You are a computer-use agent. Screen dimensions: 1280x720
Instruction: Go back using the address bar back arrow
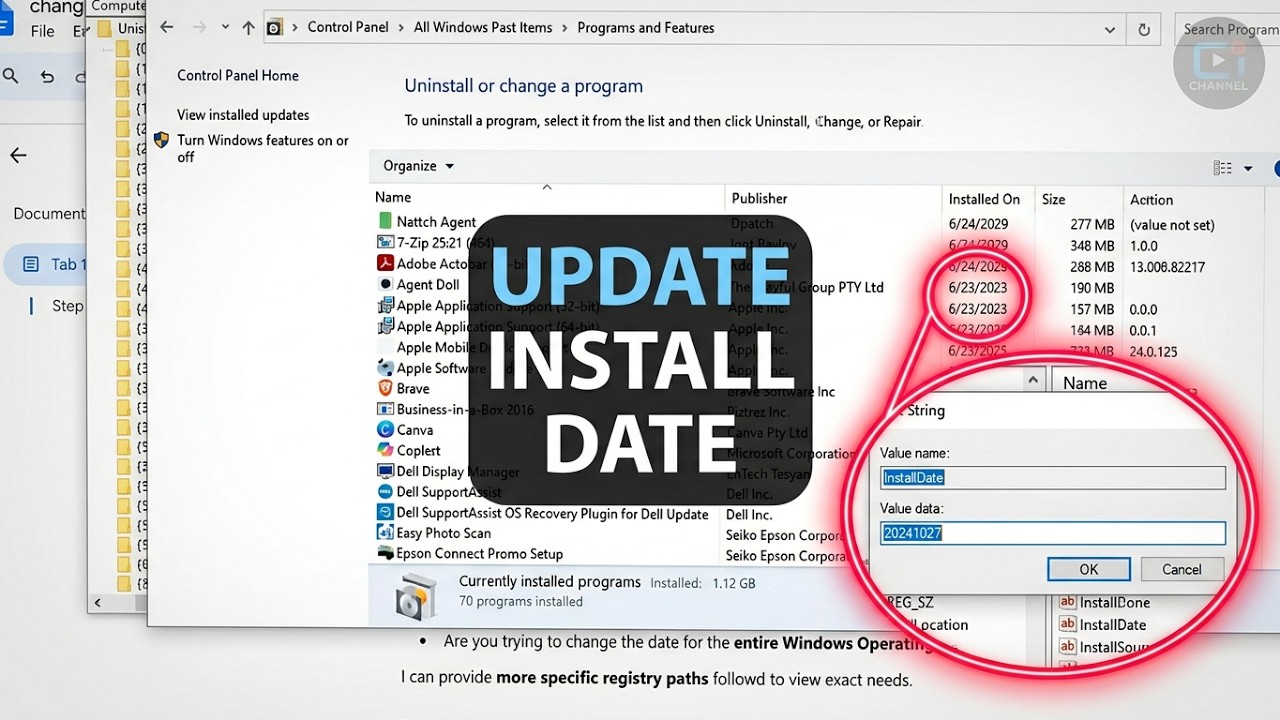tap(167, 28)
